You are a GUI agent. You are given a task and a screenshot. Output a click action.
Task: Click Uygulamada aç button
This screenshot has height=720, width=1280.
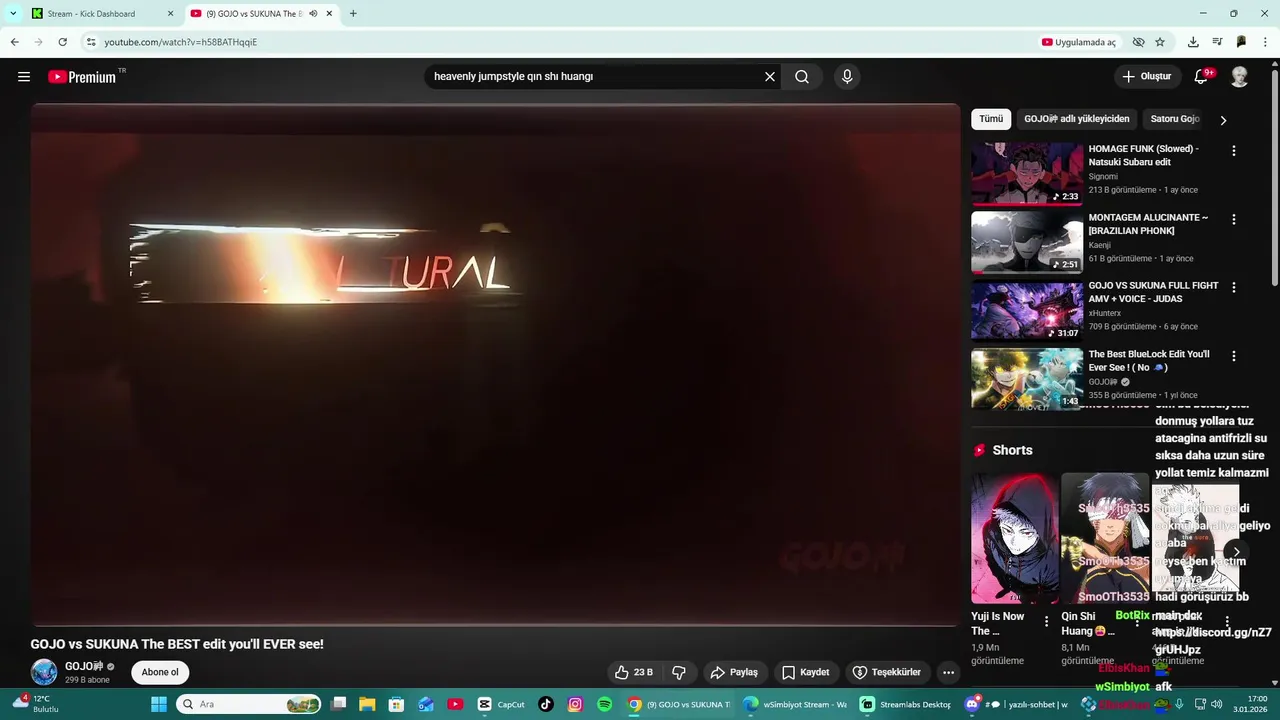click(1079, 42)
